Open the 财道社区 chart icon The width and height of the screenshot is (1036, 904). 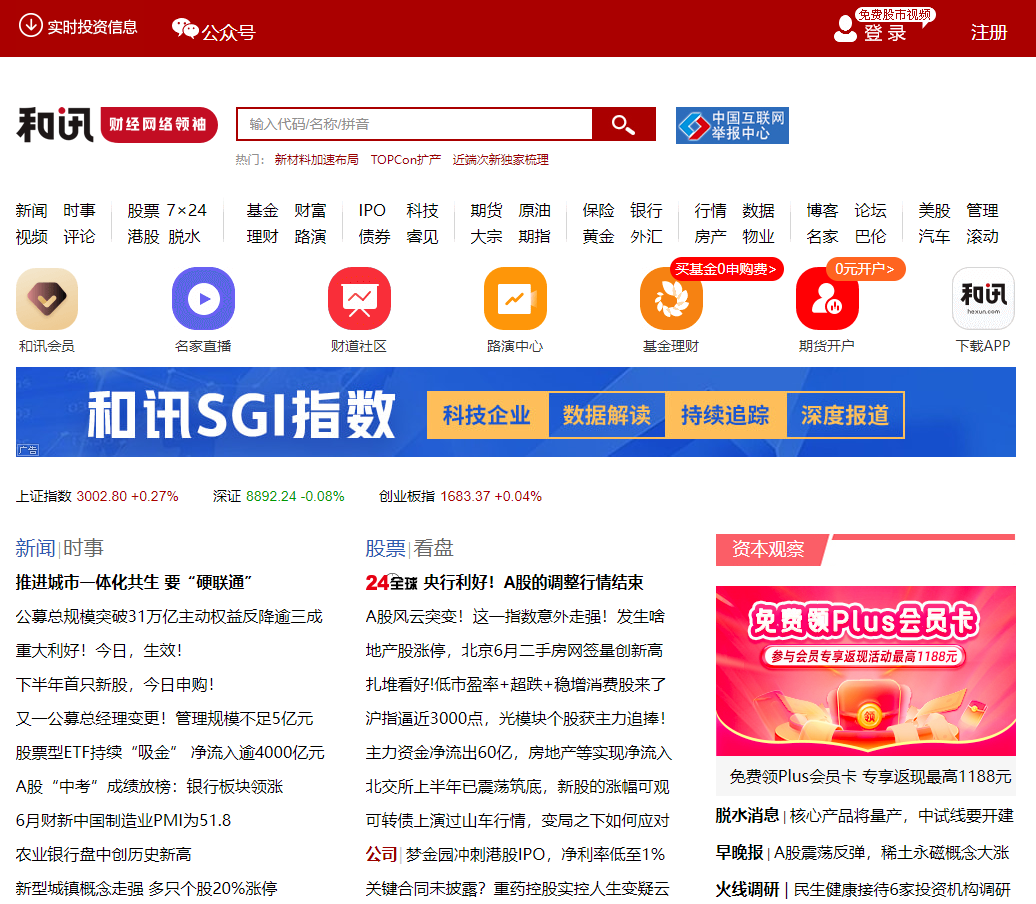click(x=359, y=299)
